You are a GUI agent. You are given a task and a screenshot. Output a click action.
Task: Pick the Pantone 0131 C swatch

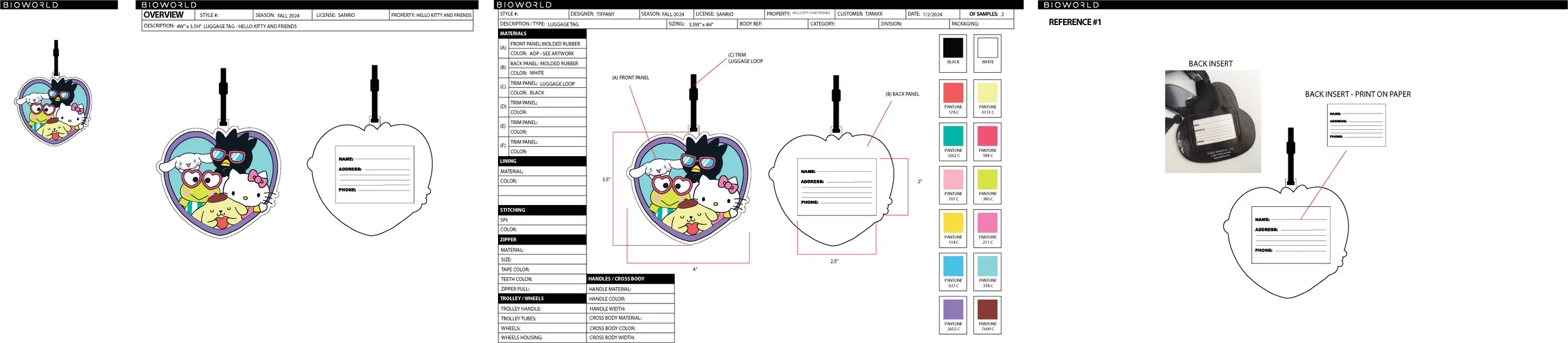[x=987, y=92]
